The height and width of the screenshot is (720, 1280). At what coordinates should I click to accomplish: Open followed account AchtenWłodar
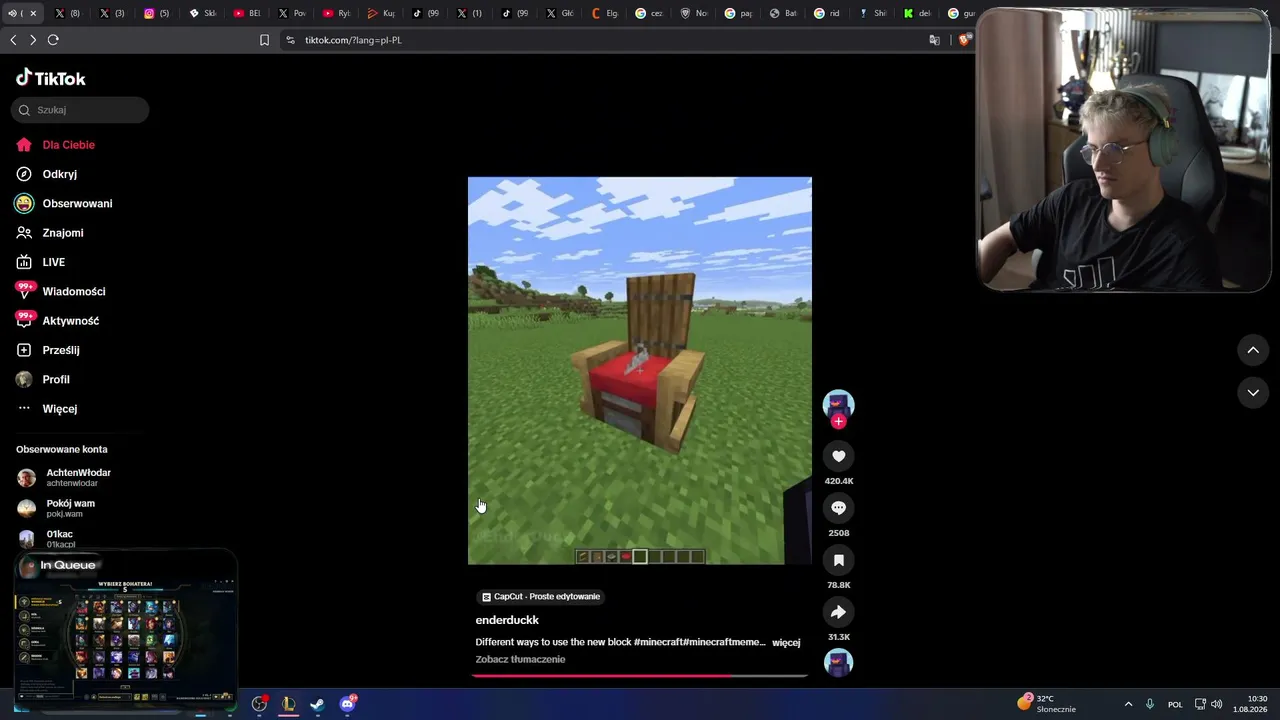78,477
